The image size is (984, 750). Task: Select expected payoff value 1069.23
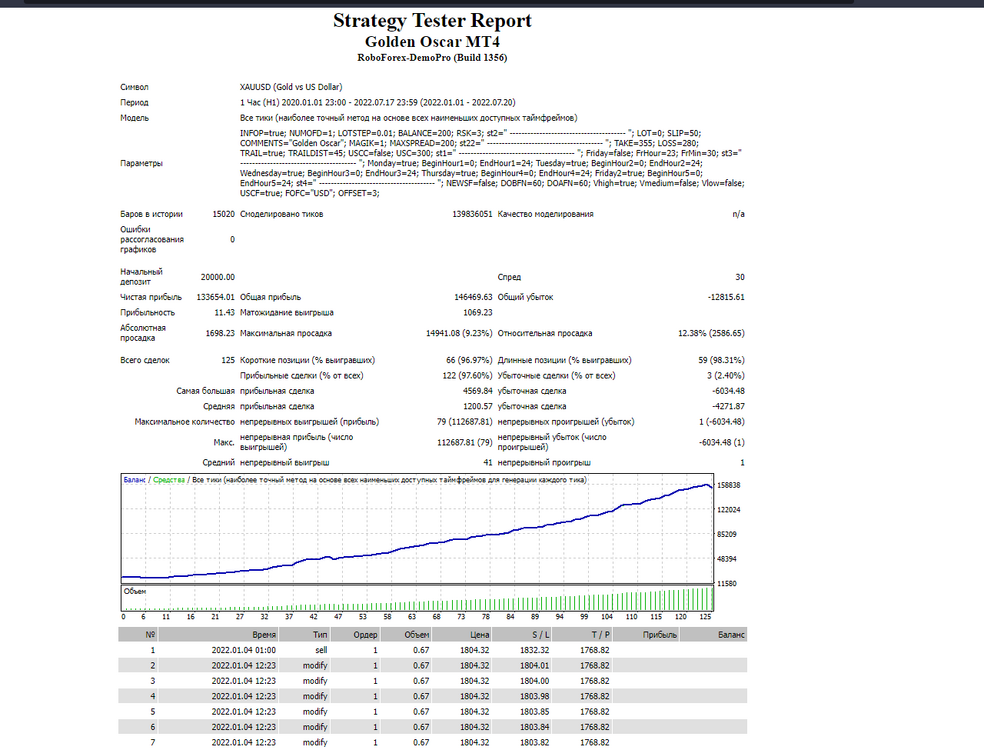pos(478,313)
